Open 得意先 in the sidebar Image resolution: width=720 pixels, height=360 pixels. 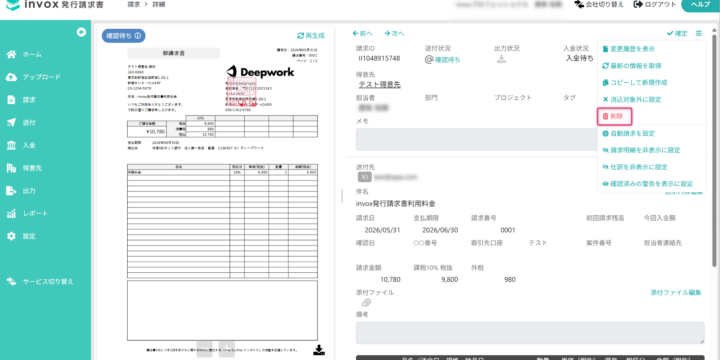coord(24,168)
